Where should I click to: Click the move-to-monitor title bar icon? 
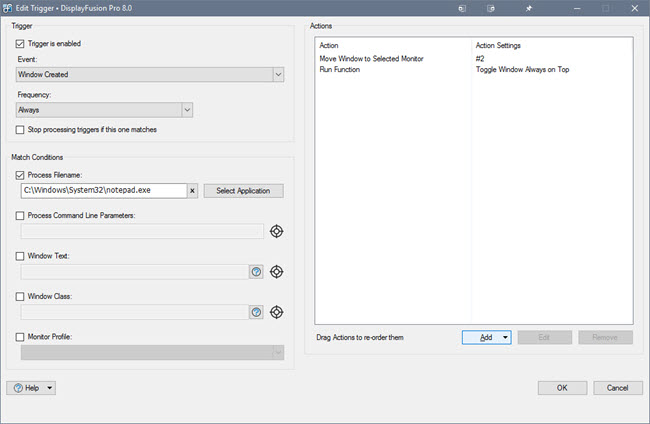(462, 8)
